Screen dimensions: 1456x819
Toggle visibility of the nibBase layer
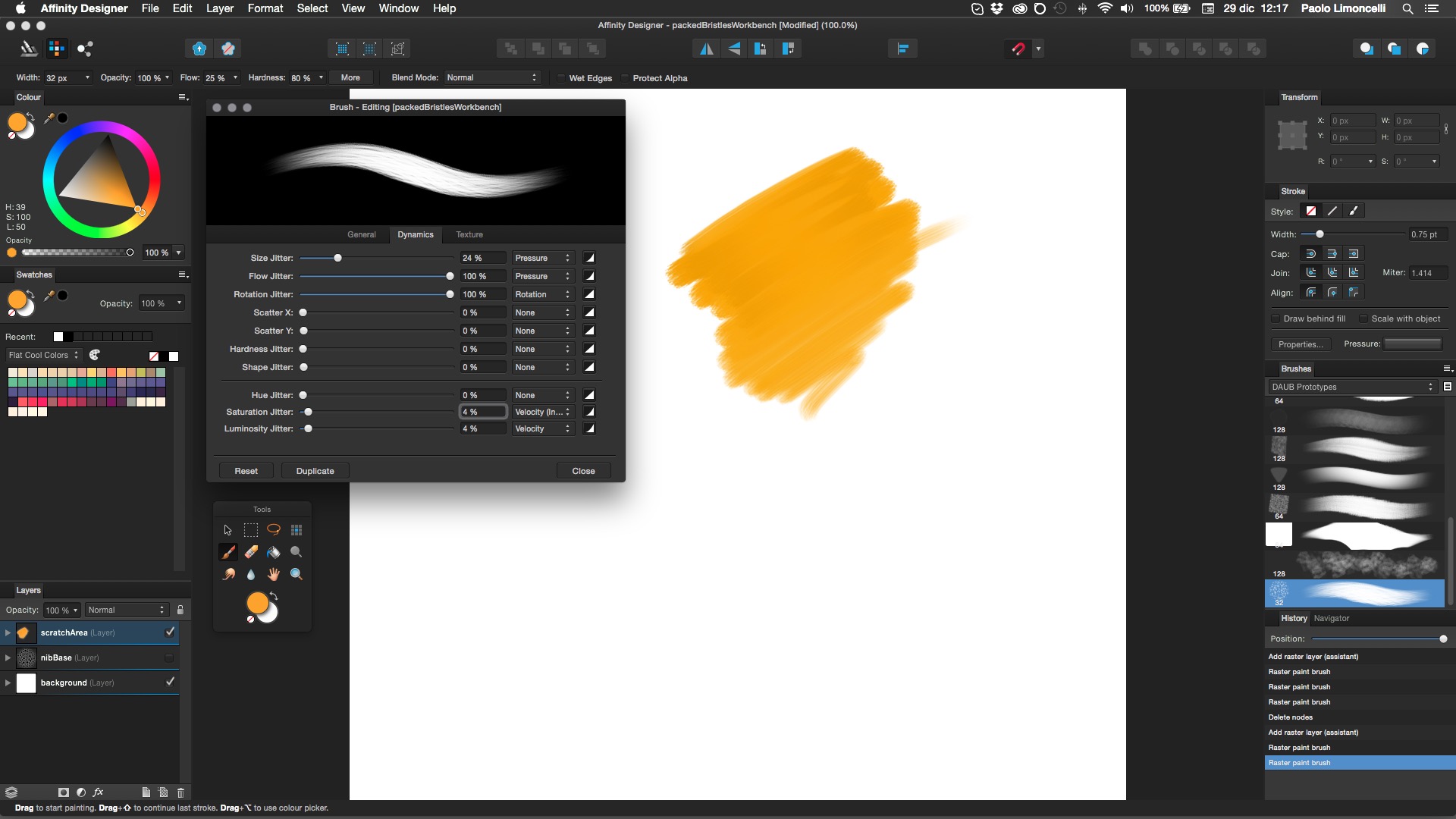169,657
